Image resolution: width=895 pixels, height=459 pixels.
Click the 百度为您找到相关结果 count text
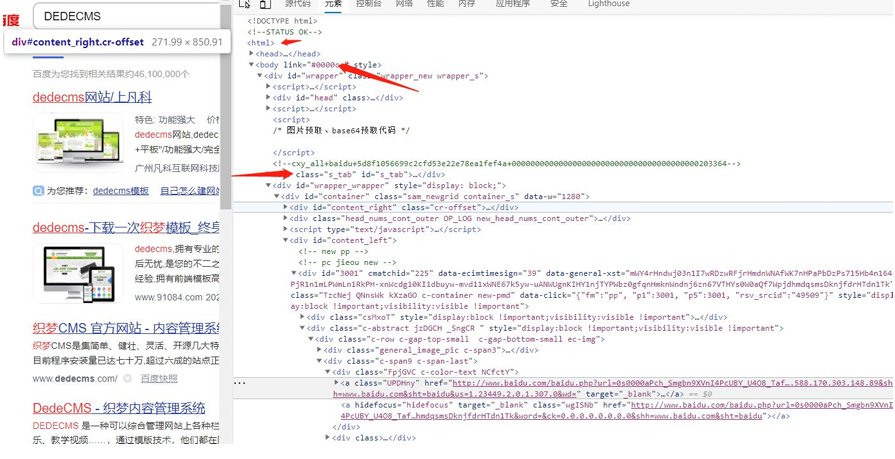[x=111, y=74]
